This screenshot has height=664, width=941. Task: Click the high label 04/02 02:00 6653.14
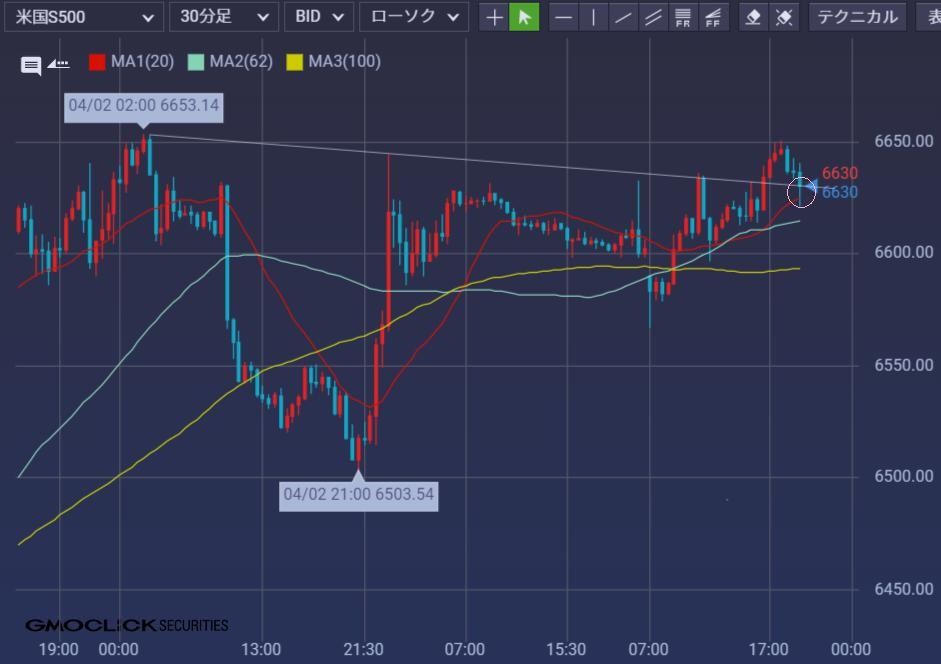[143, 107]
